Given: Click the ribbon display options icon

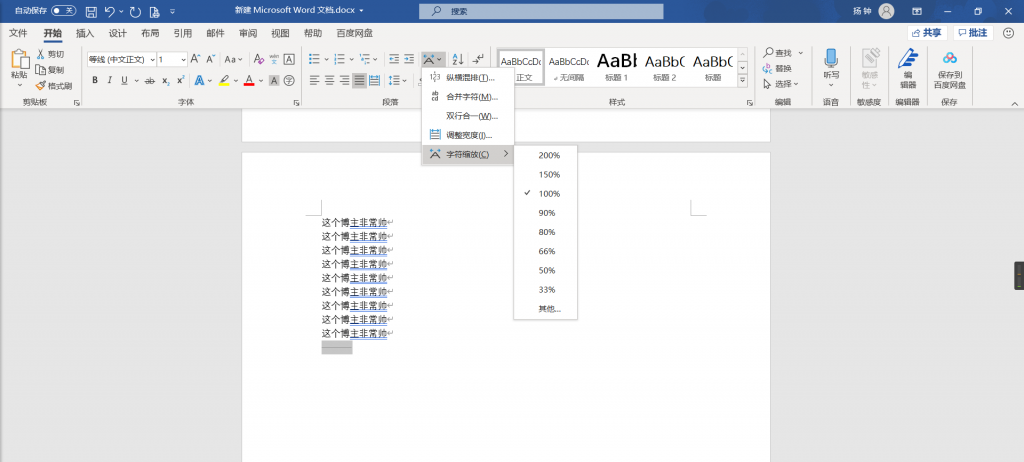Looking at the screenshot, I should pyautogui.click(x=917, y=11).
